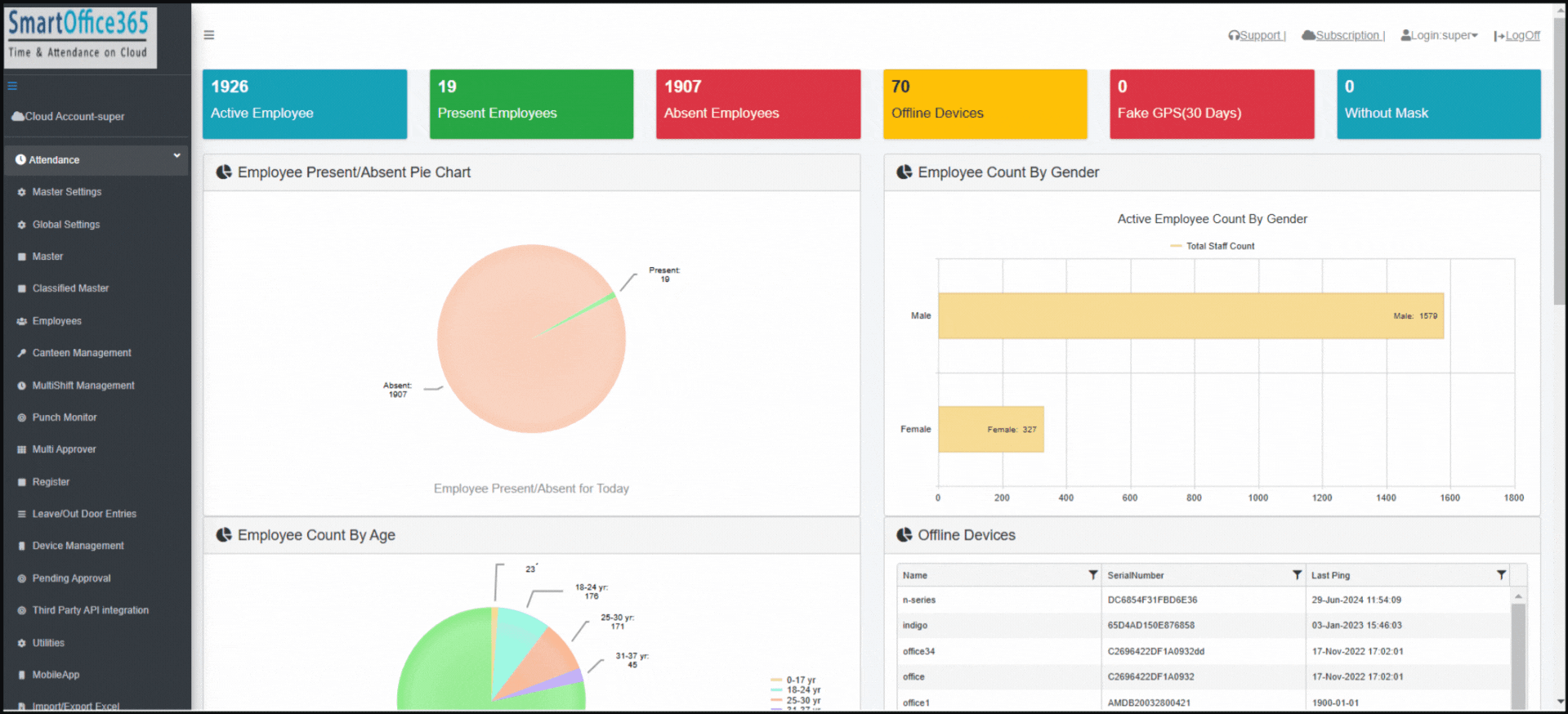Click the LogOff link

pyautogui.click(x=1521, y=36)
